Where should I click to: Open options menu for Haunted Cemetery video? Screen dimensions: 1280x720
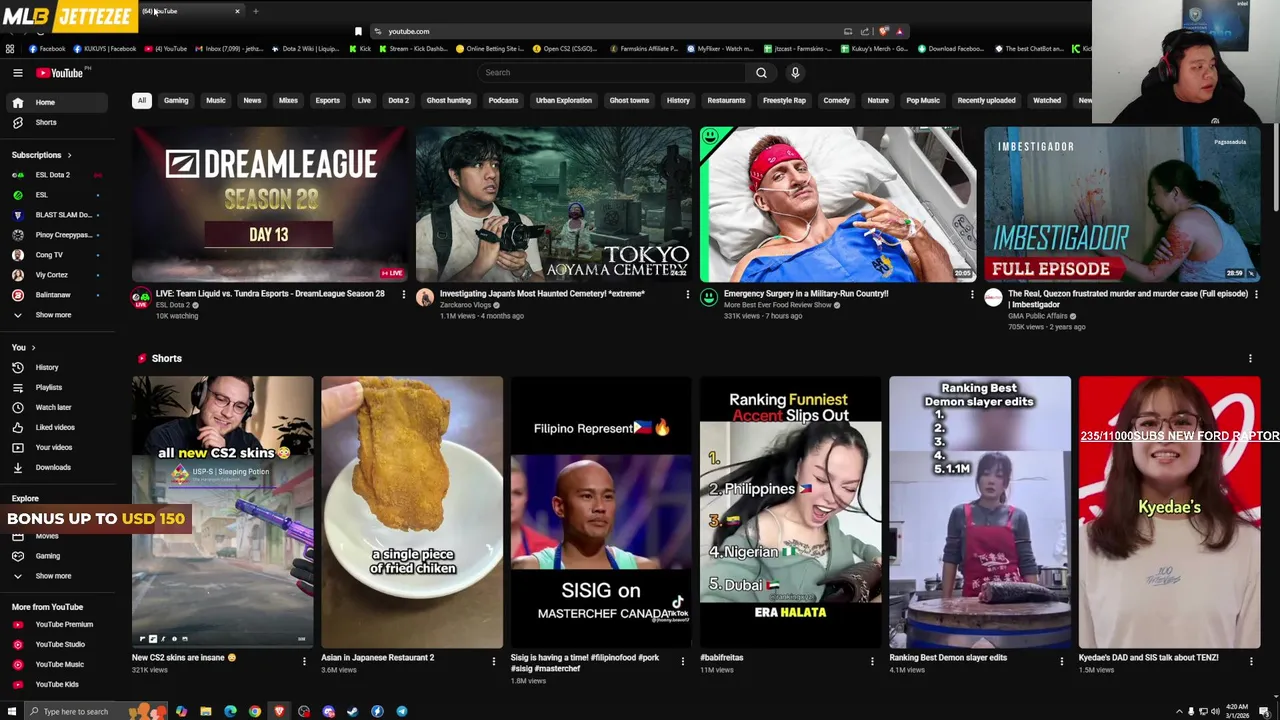click(687, 294)
